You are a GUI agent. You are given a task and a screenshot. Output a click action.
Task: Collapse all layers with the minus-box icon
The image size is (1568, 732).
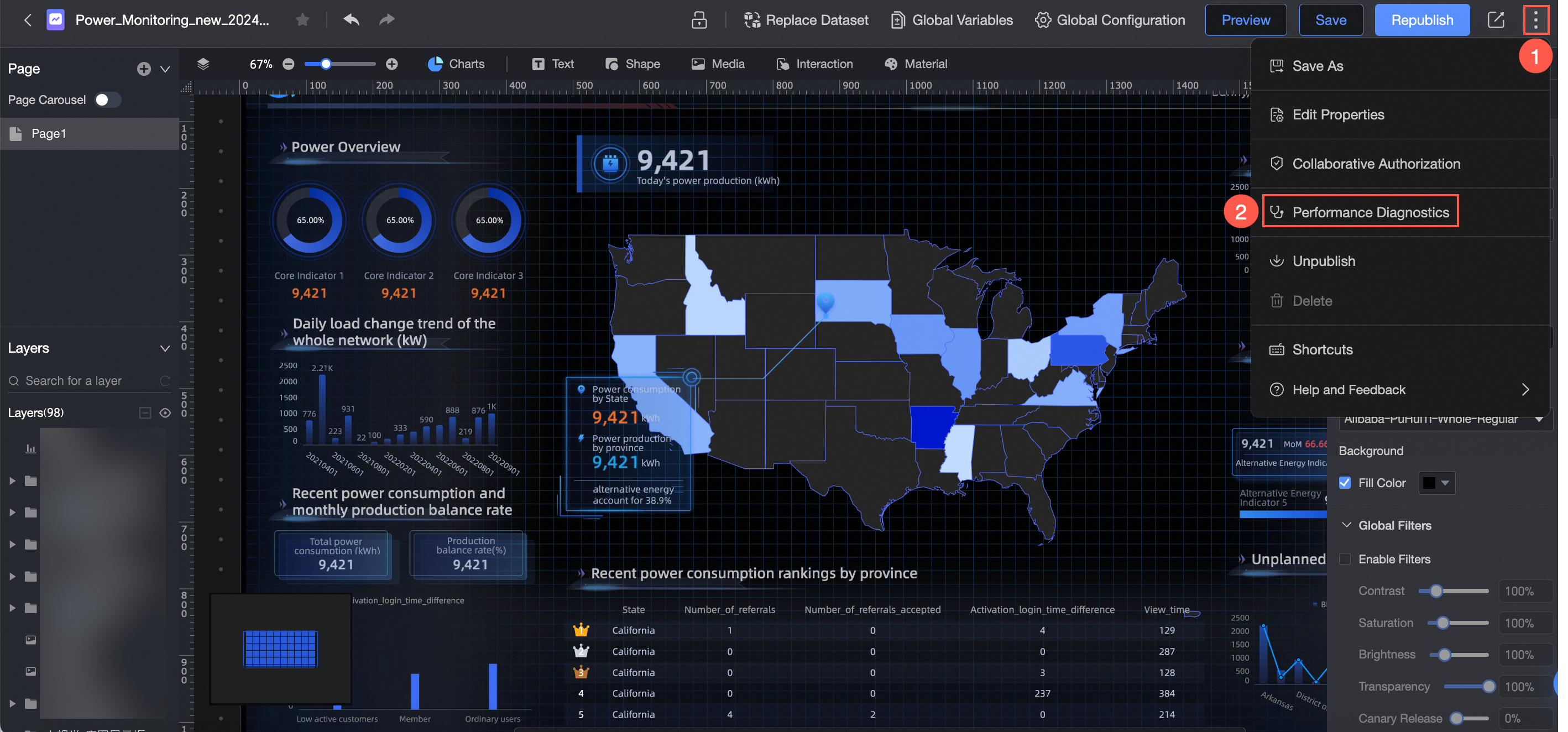[x=145, y=413]
